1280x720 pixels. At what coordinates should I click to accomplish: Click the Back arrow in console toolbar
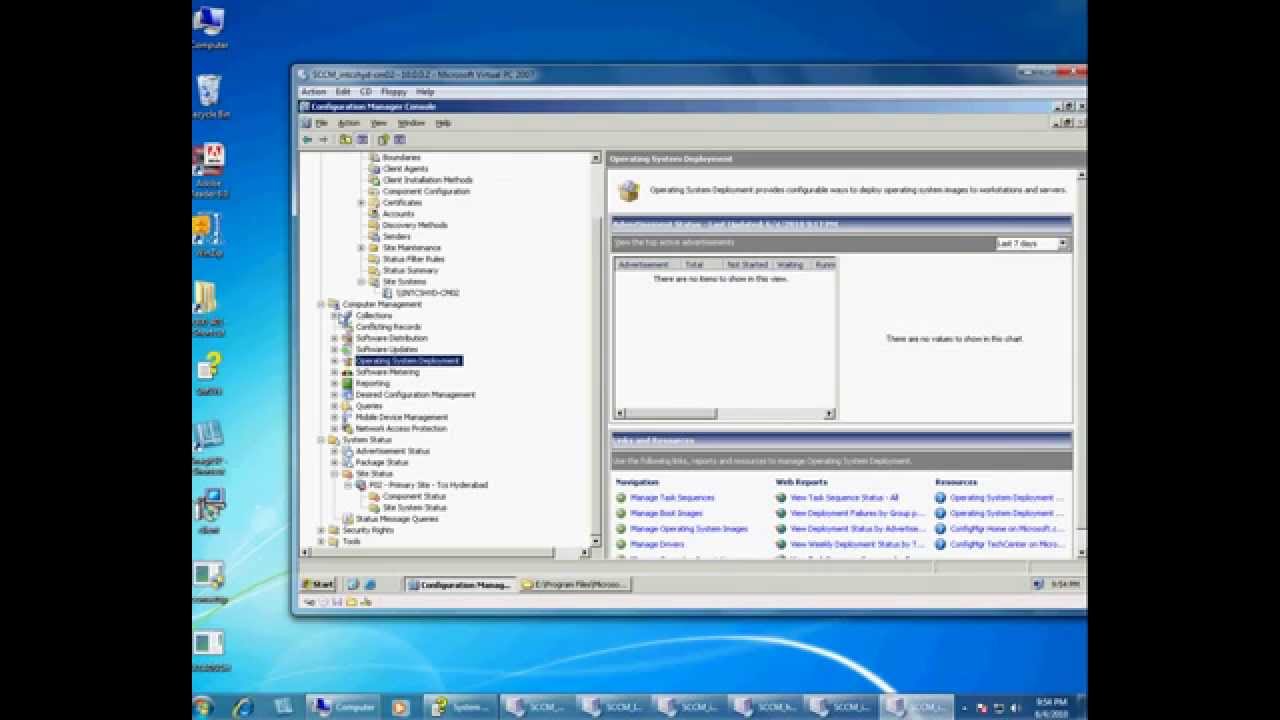coord(307,140)
